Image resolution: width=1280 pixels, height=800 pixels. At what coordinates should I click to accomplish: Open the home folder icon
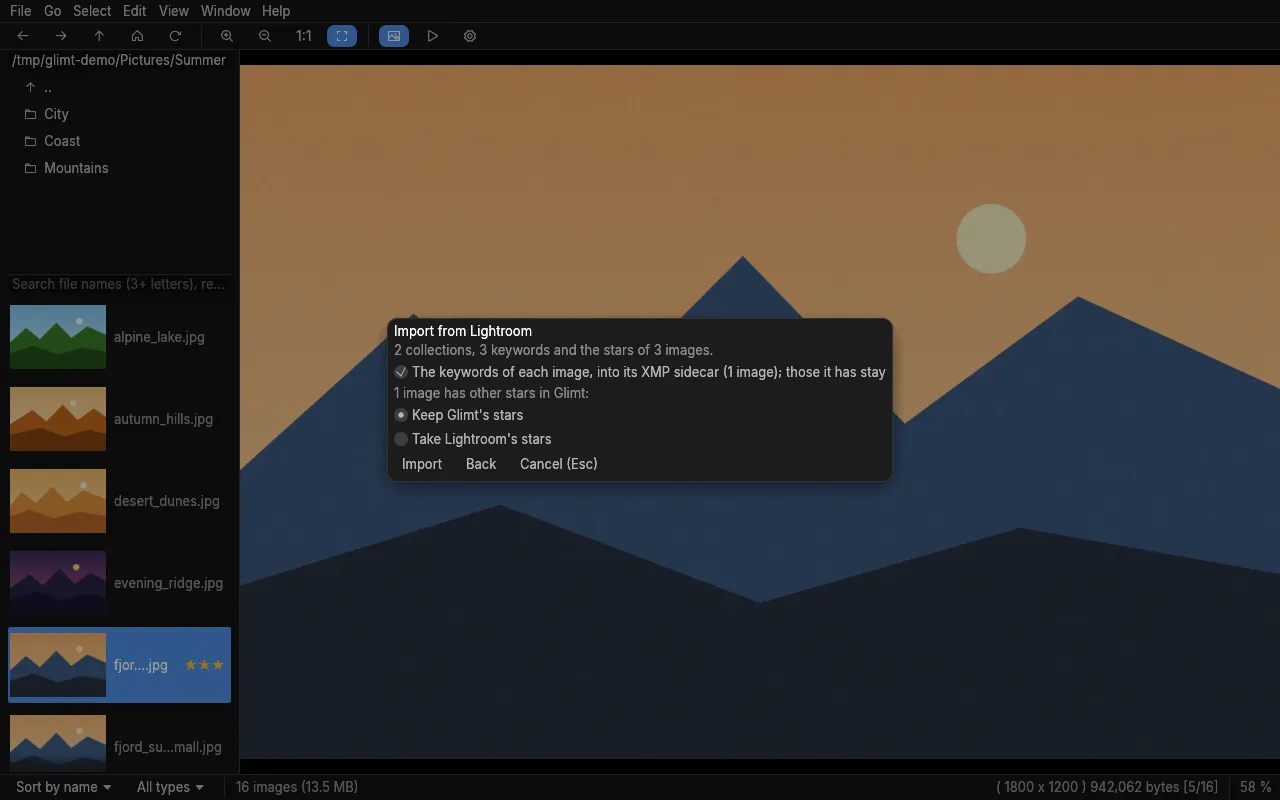pyautogui.click(x=137, y=36)
